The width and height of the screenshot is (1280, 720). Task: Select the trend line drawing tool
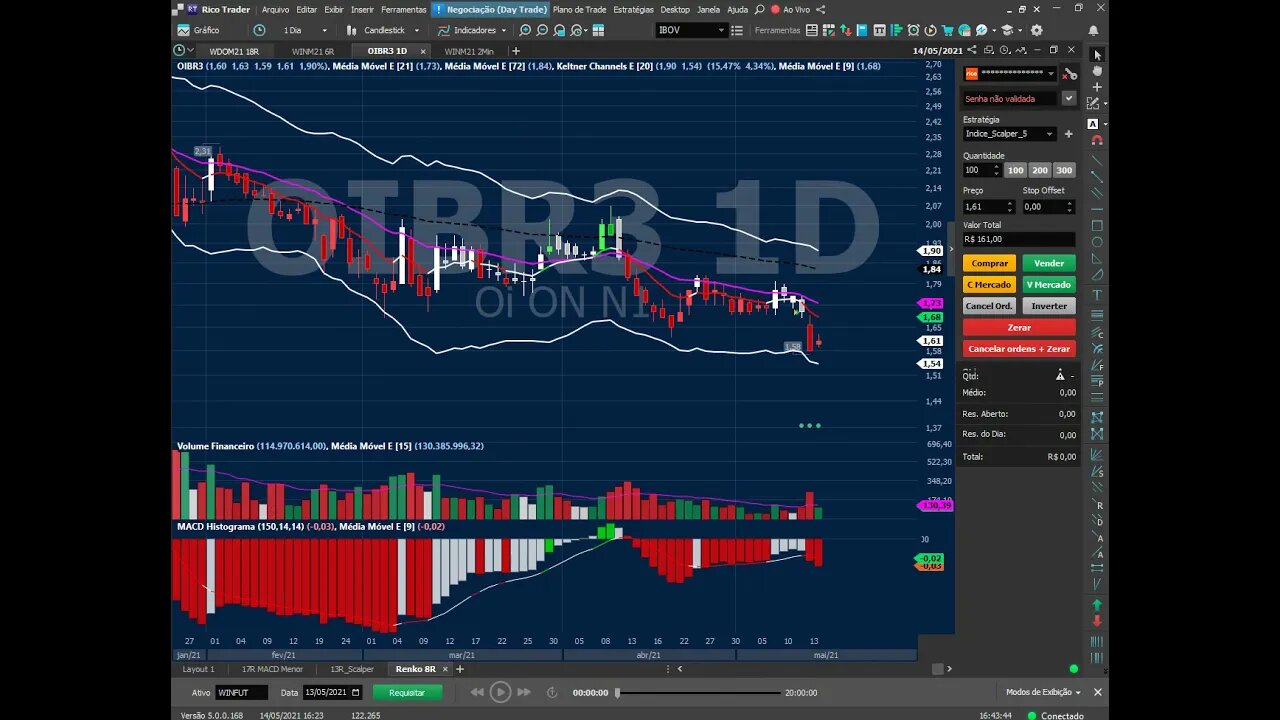pos(1097,160)
